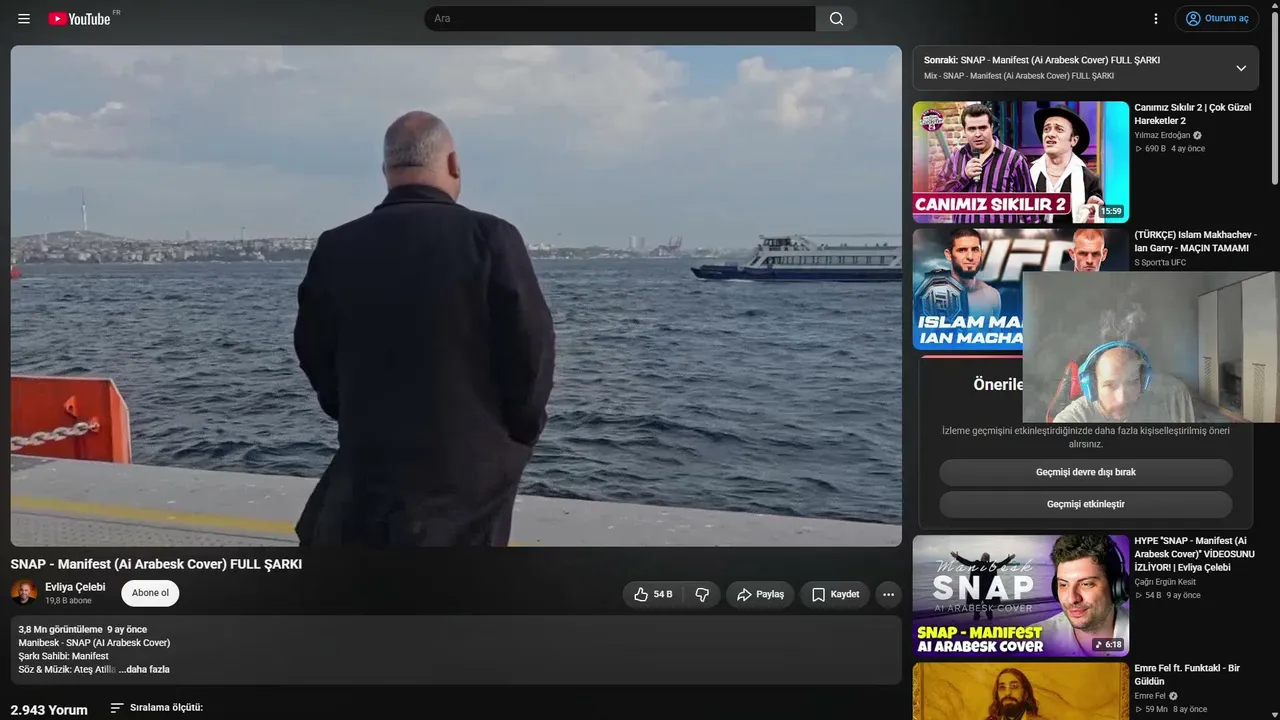Open 'Islam Makhachev - Ian Garry' video title
Image resolution: width=1280 pixels, height=720 pixels.
pyautogui.click(x=1196, y=241)
